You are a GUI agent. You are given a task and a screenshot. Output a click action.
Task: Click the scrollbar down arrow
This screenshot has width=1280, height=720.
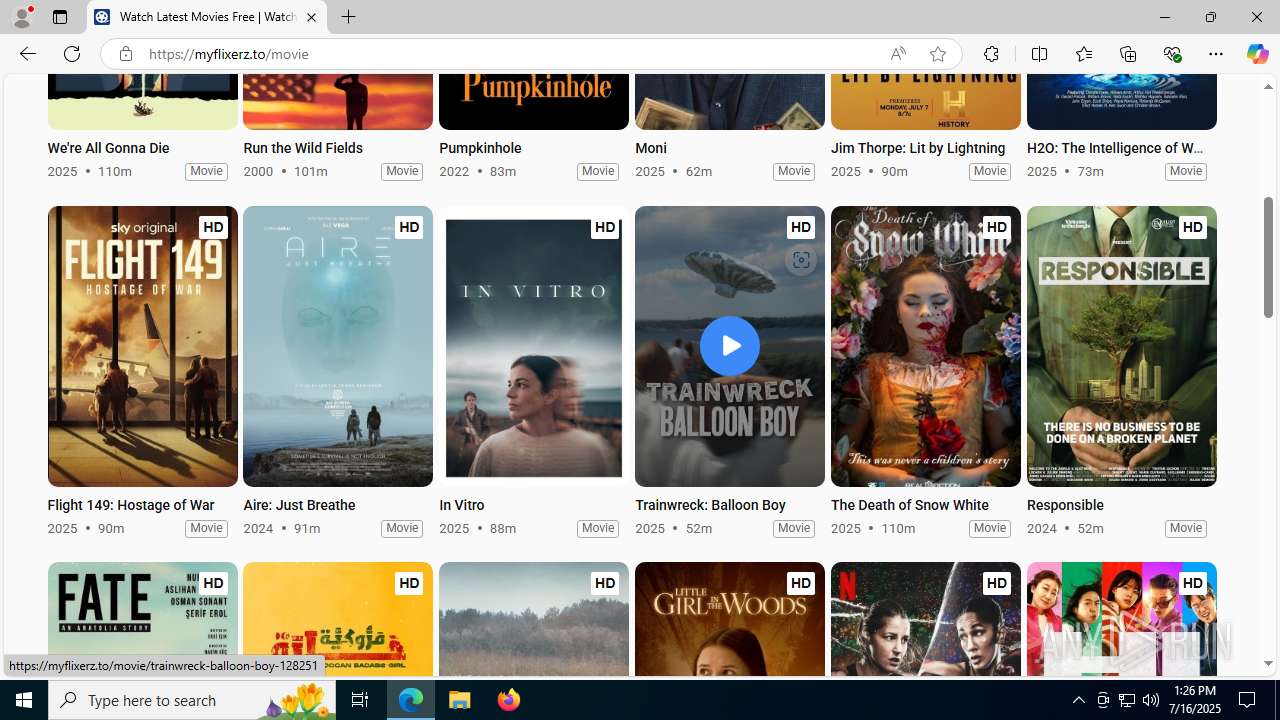(x=1268, y=664)
